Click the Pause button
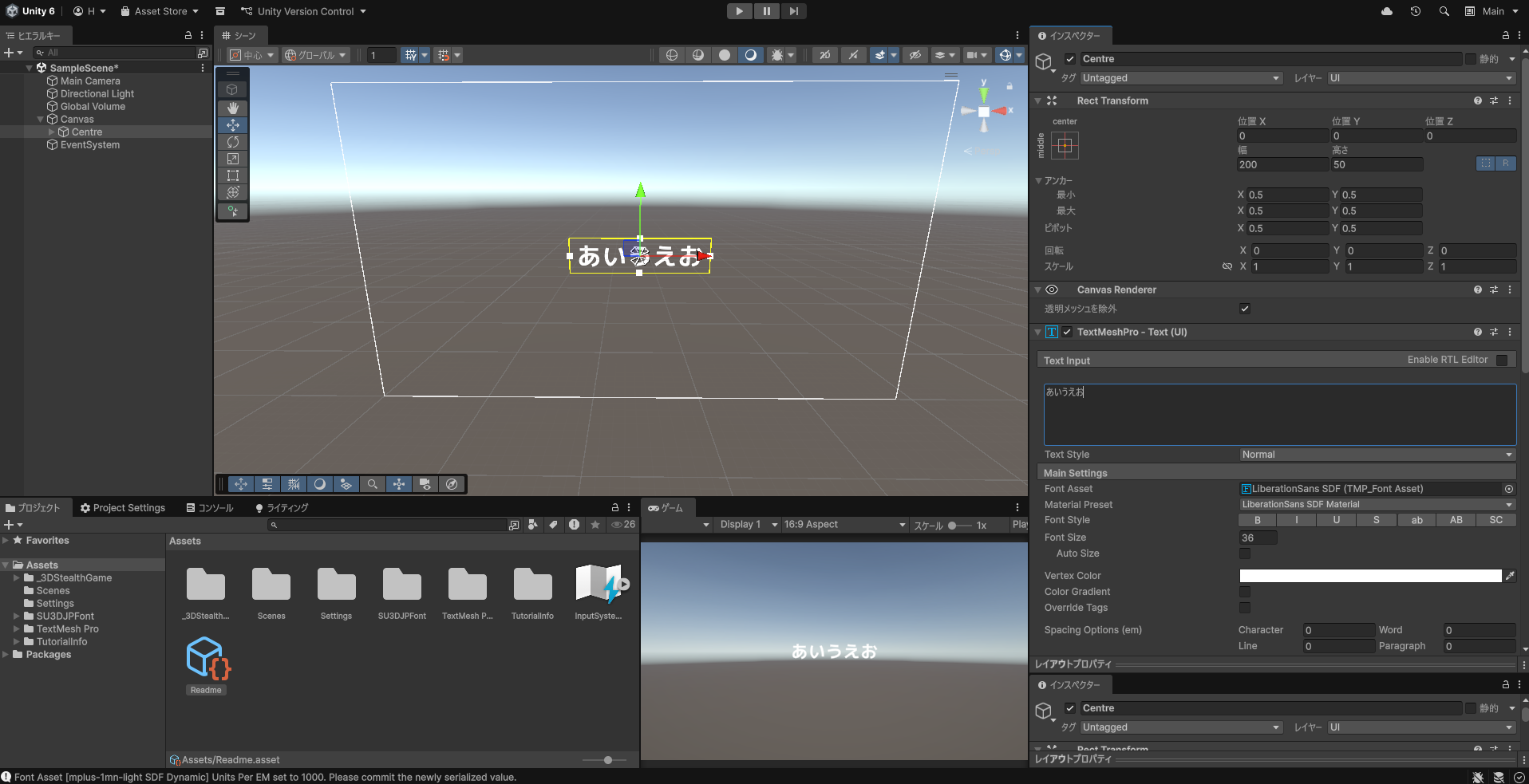Image resolution: width=1529 pixels, height=784 pixels. point(766,11)
